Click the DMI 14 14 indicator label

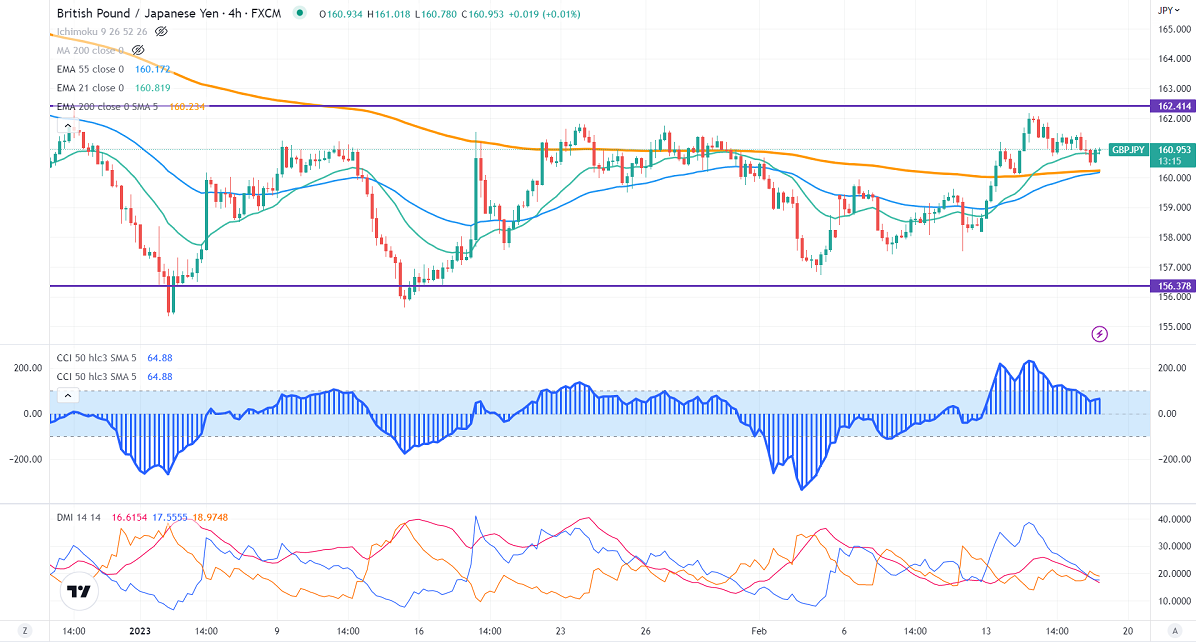pyautogui.click(x=80, y=516)
